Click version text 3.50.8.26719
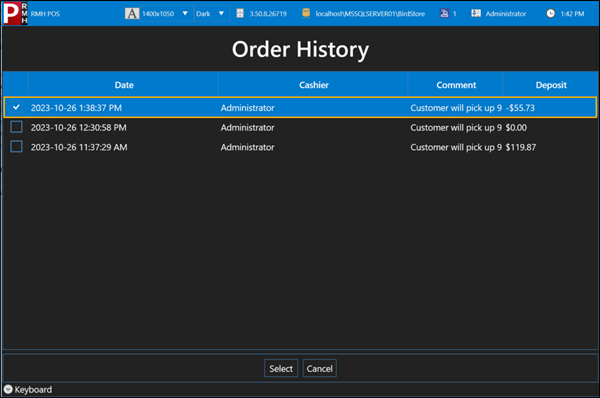The image size is (600, 398). pos(268,14)
